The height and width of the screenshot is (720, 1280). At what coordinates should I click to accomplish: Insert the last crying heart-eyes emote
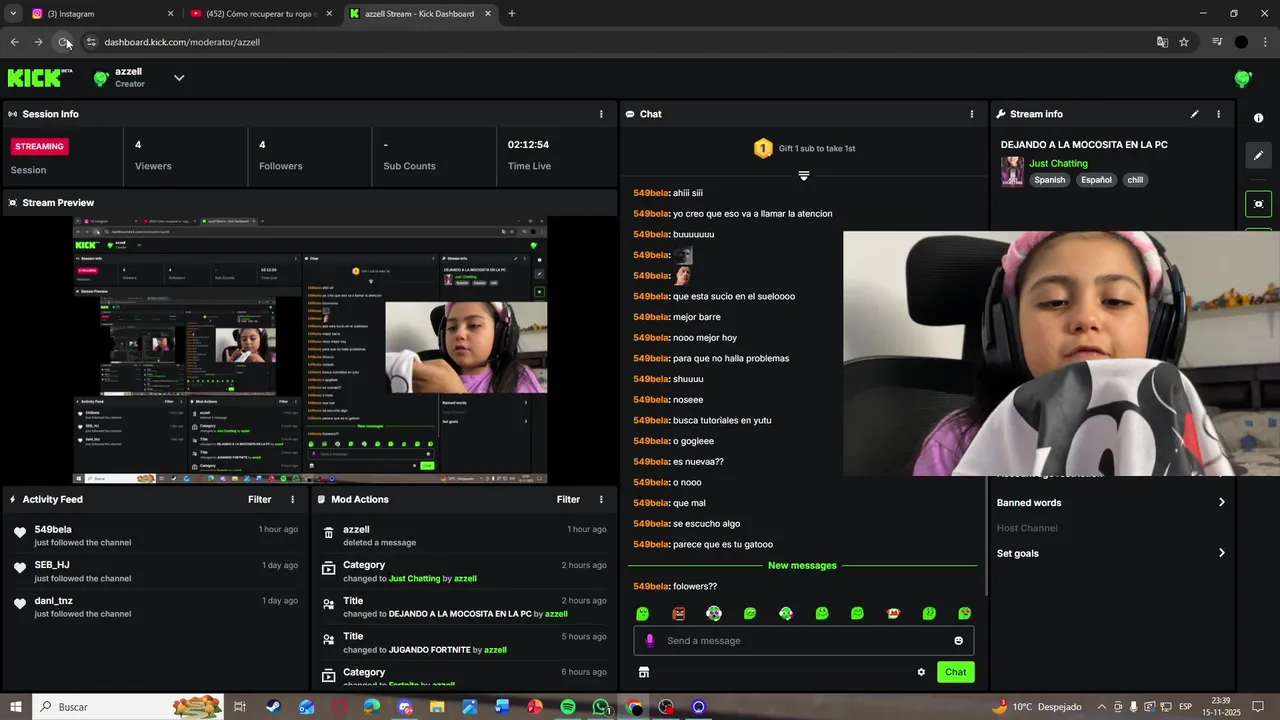pos(964,613)
